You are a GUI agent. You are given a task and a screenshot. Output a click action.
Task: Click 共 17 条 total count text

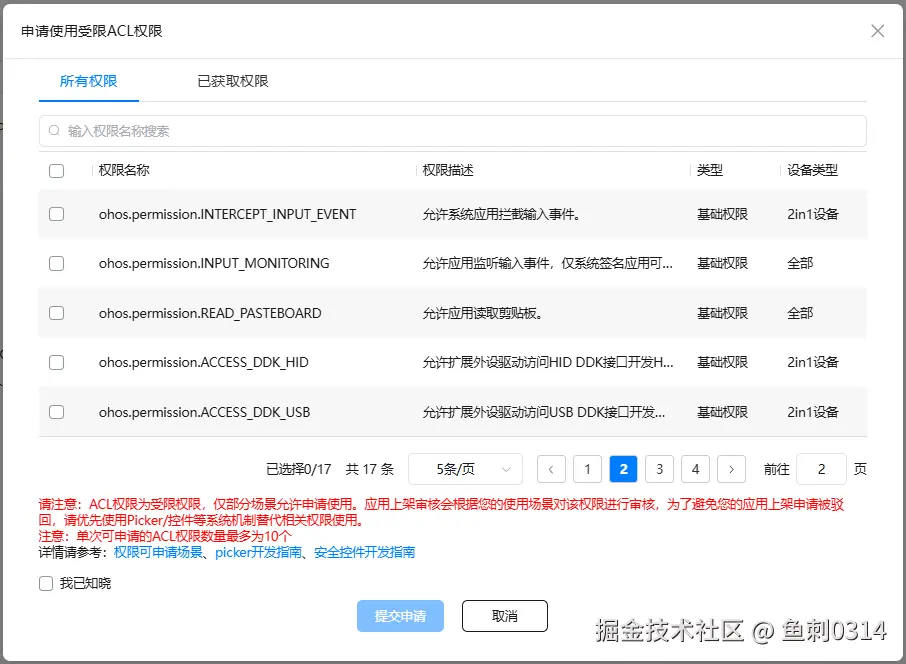tap(370, 469)
